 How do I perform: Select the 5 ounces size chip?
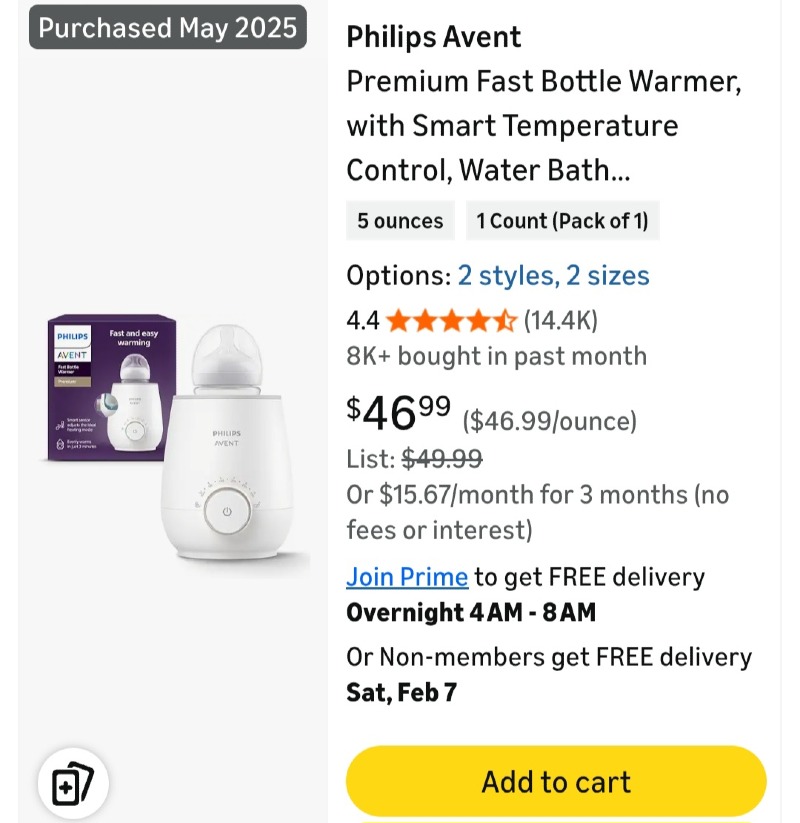[x=400, y=221]
